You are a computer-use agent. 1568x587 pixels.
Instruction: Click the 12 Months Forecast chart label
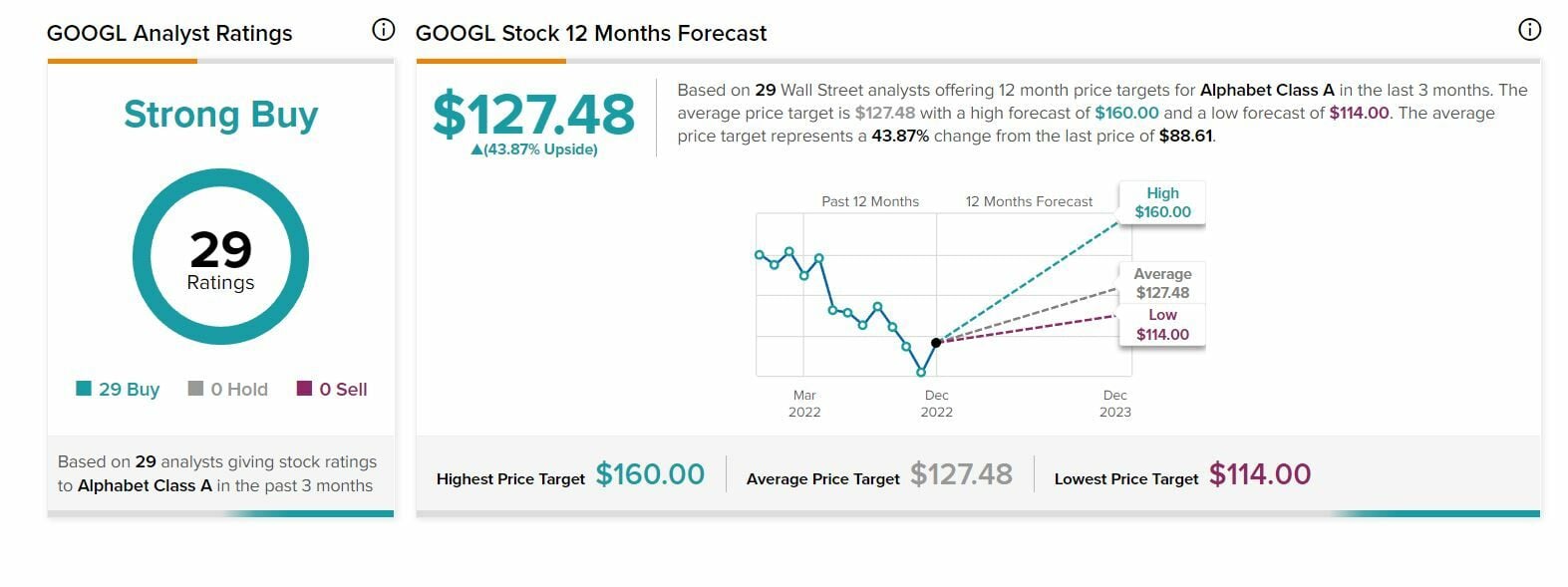1029,201
